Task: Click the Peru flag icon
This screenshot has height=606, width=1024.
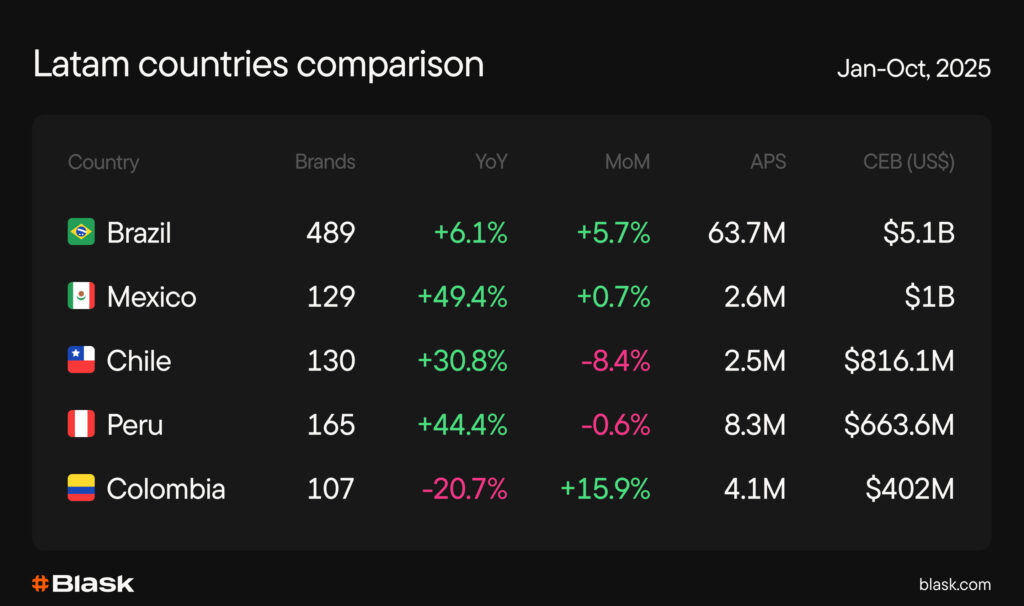Action: coord(81,424)
